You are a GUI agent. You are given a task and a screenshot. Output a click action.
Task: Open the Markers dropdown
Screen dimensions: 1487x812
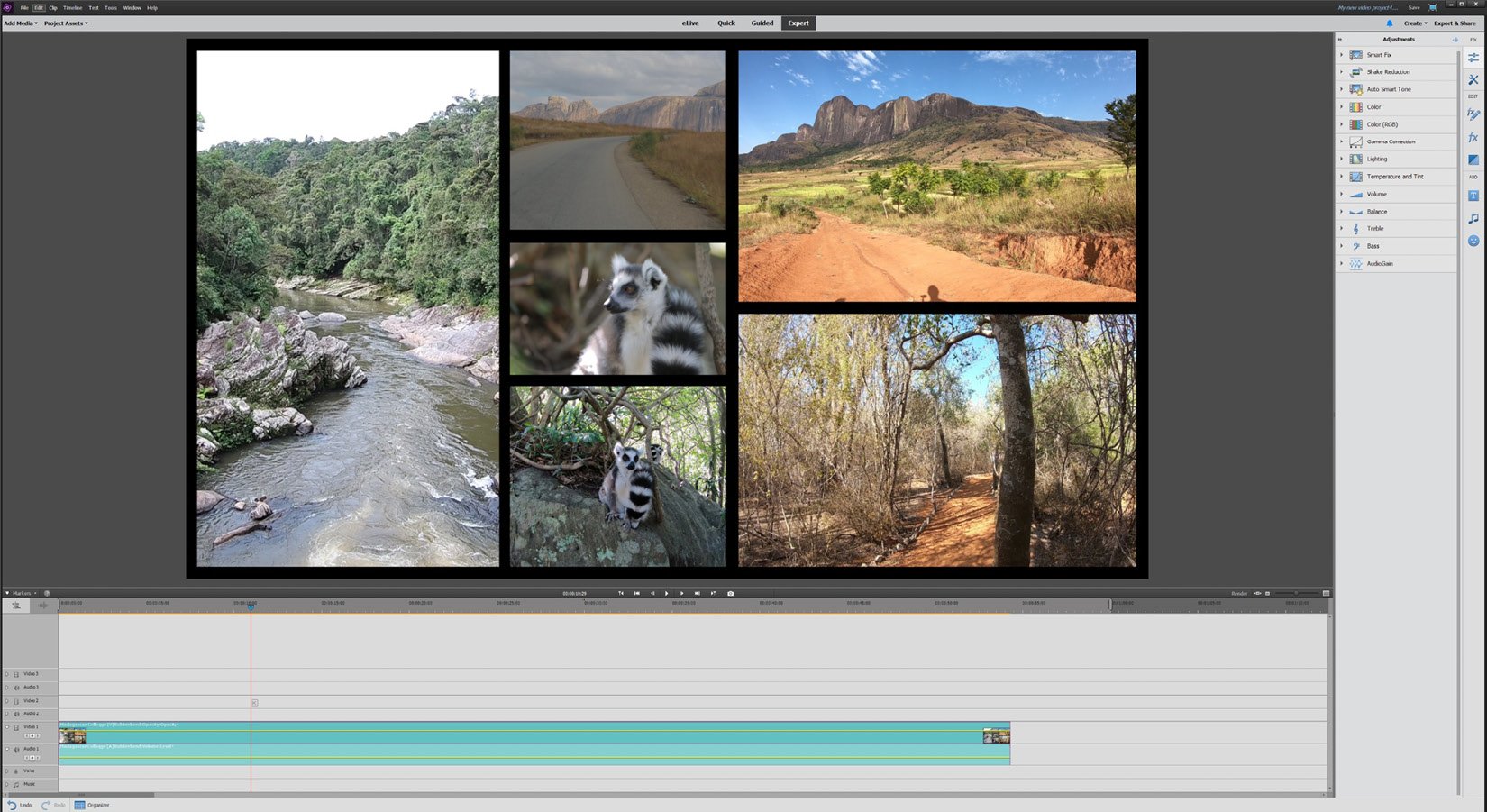coord(23,593)
